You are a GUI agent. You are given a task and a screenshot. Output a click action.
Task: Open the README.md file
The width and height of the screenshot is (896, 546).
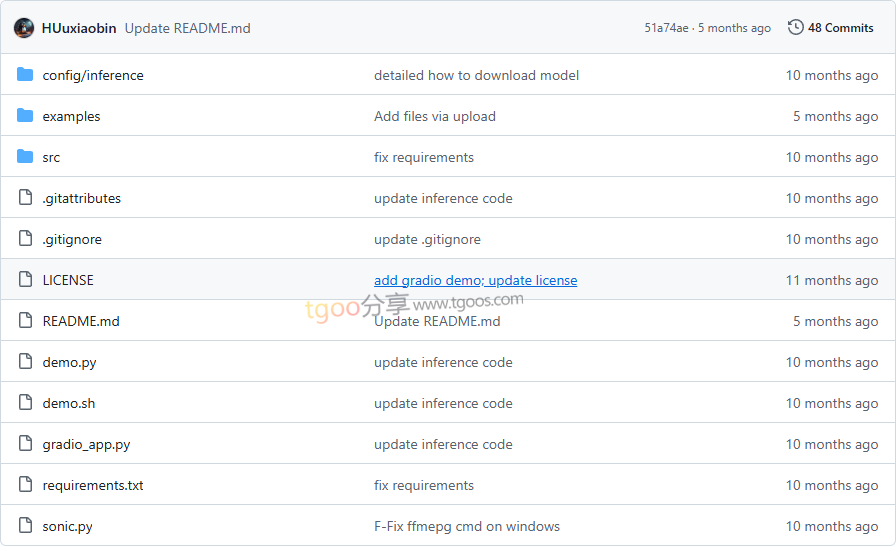click(x=81, y=321)
